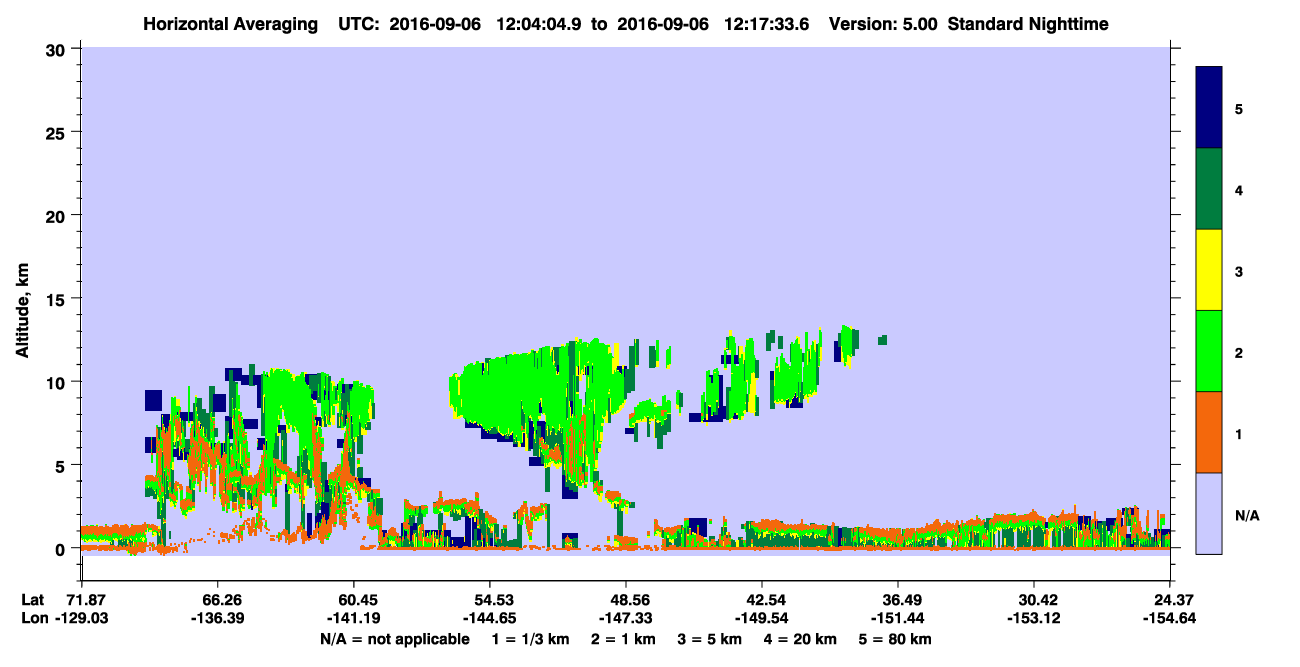Click longitude value '-141.19'
The height and width of the screenshot is (667, 1300).
click(353, 618)
